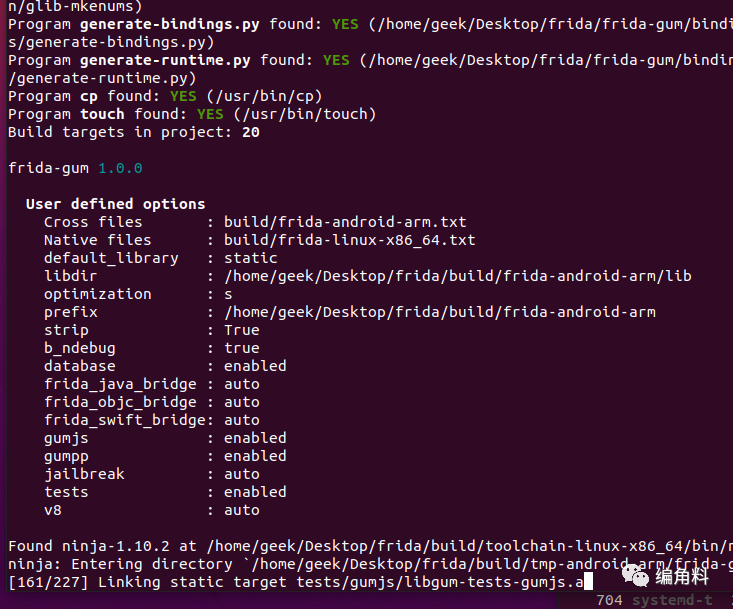Click the libdir path ending in 'frida-android-arm/lib'
This screenshot has width=733, height=609.
pos(458,276)
